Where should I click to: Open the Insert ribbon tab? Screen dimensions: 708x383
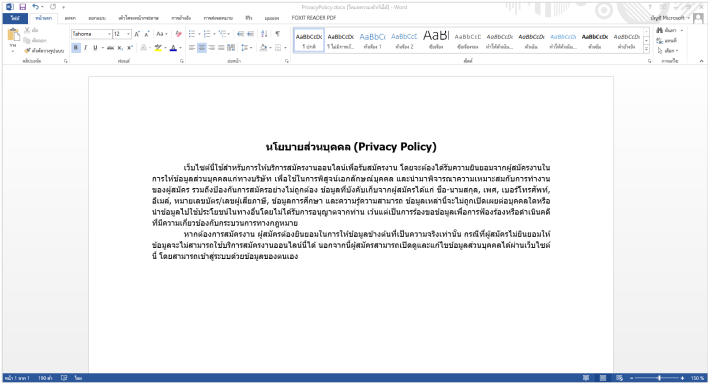point(70,18)
